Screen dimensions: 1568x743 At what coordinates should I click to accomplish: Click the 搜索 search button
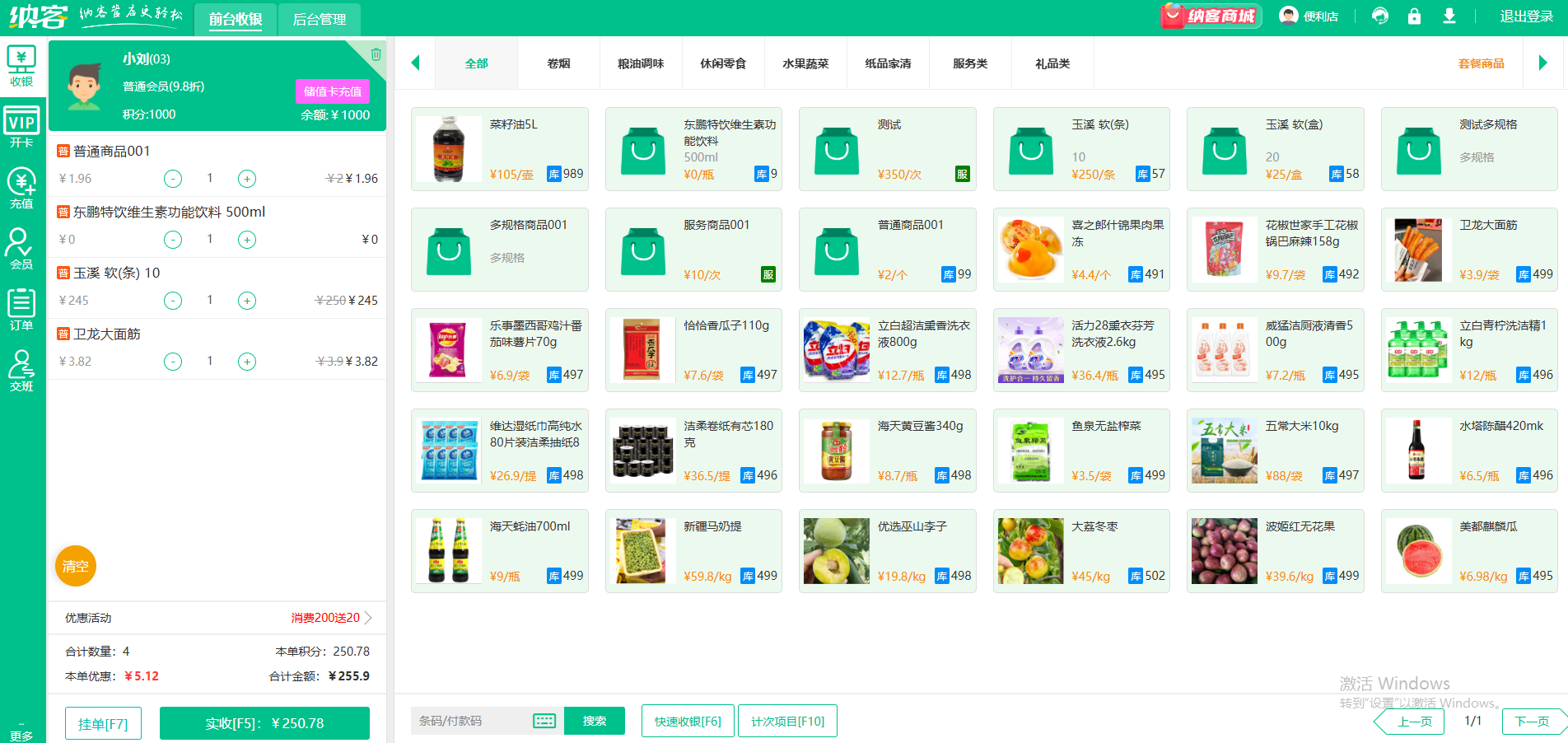tap(595, 721)
